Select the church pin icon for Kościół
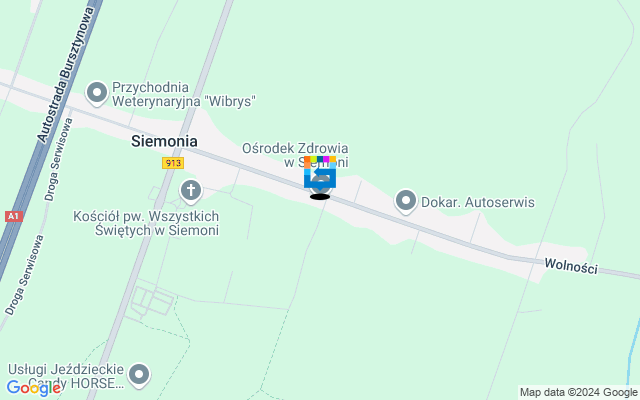The image size is (640, 400). [x=191, y=191]
